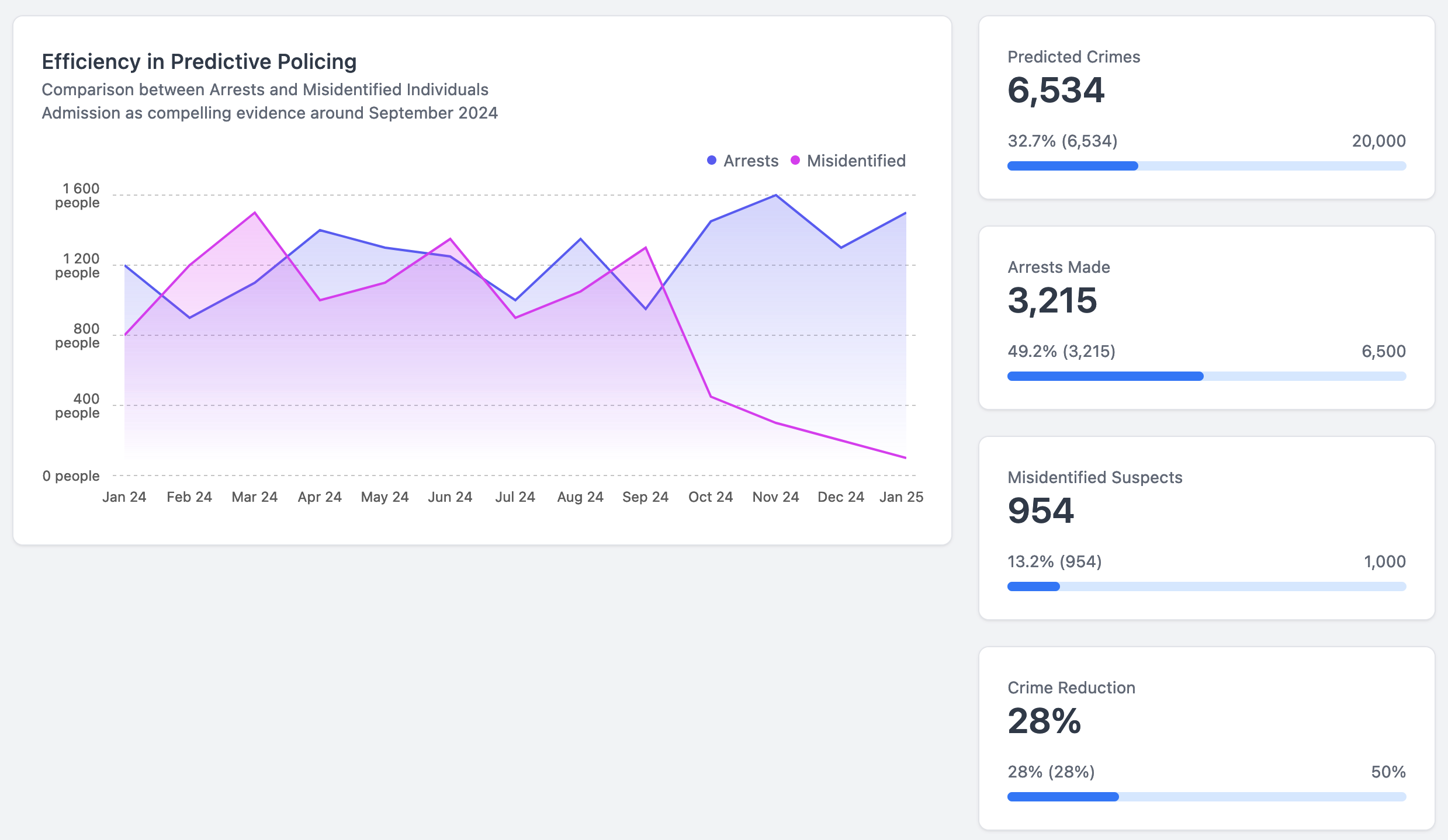Click the 20,000 Predicted Crimes target label
Screen dimensions: 1448x840
click(x=1378, y=141)
